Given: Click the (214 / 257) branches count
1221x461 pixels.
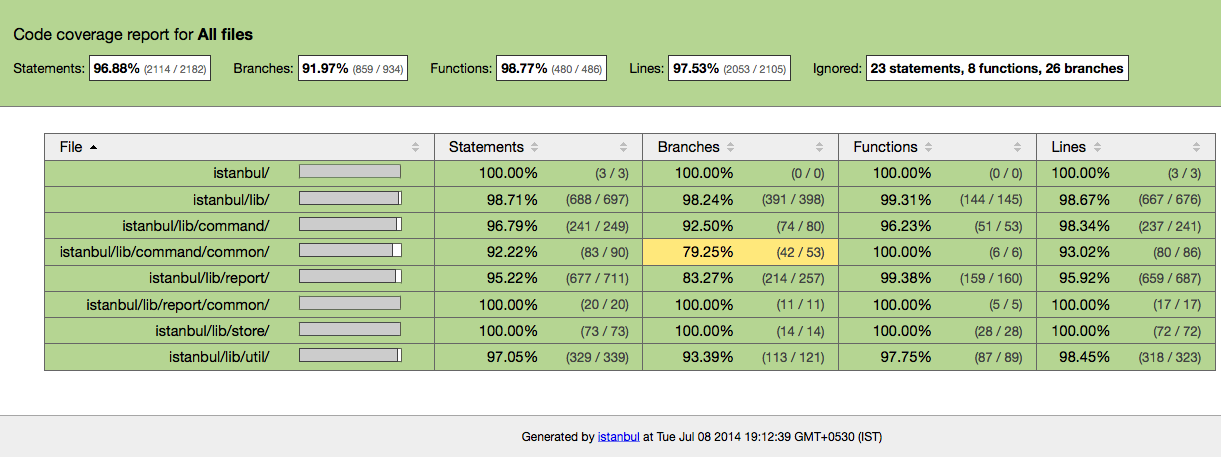Looking at the screenshot, I should (794, 278).
